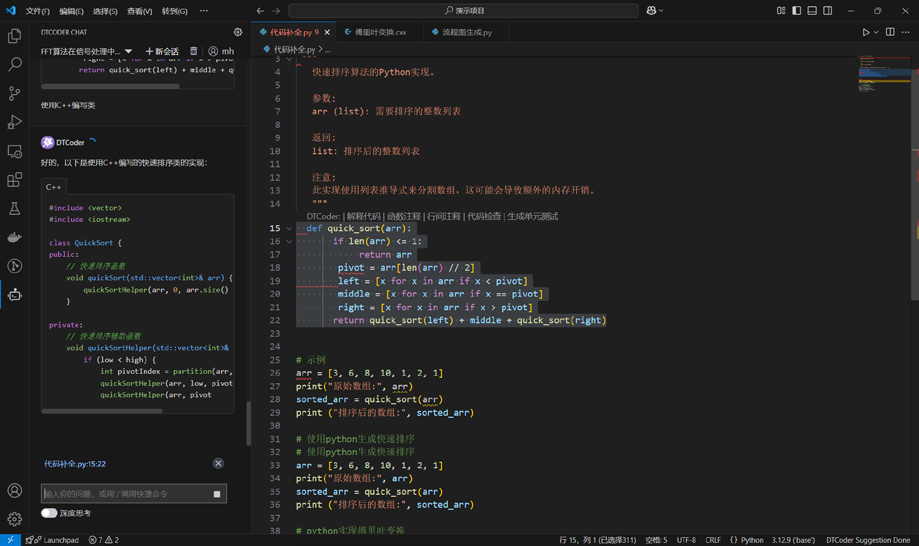Stop the DTCoder response generation
919x546 pixels.
217,494
